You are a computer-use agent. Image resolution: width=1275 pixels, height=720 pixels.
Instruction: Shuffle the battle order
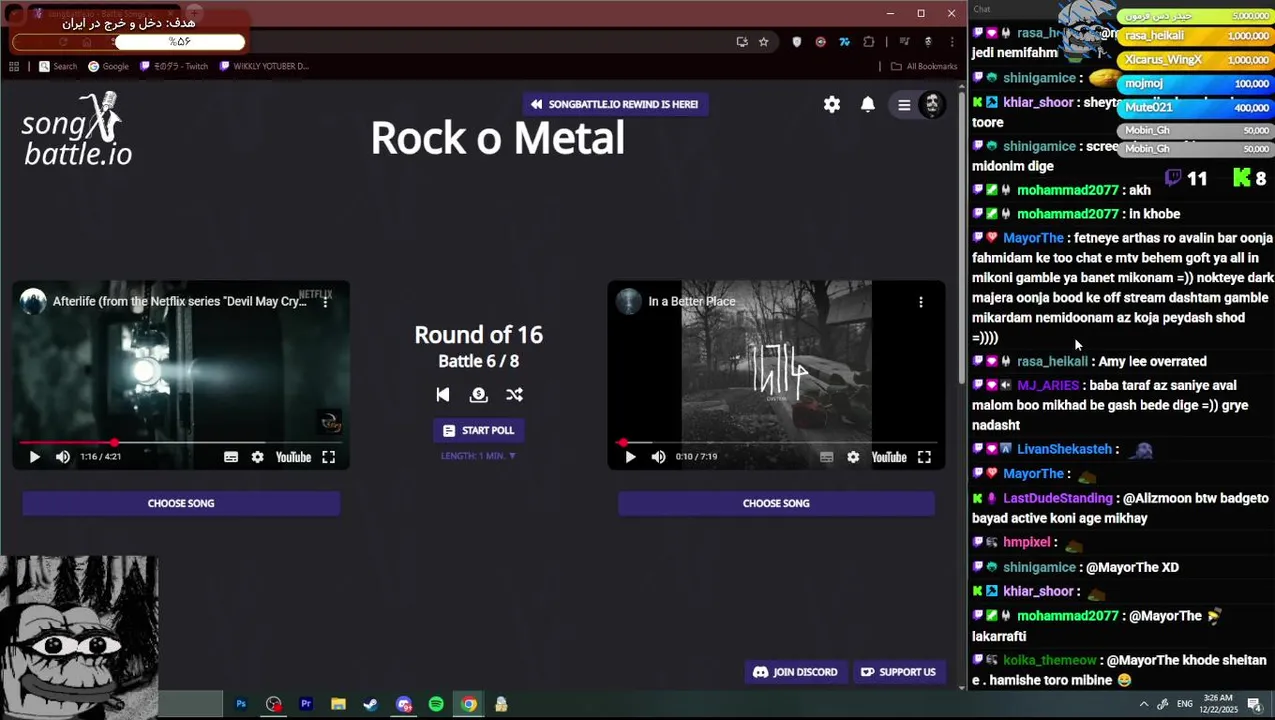[514, 394]
